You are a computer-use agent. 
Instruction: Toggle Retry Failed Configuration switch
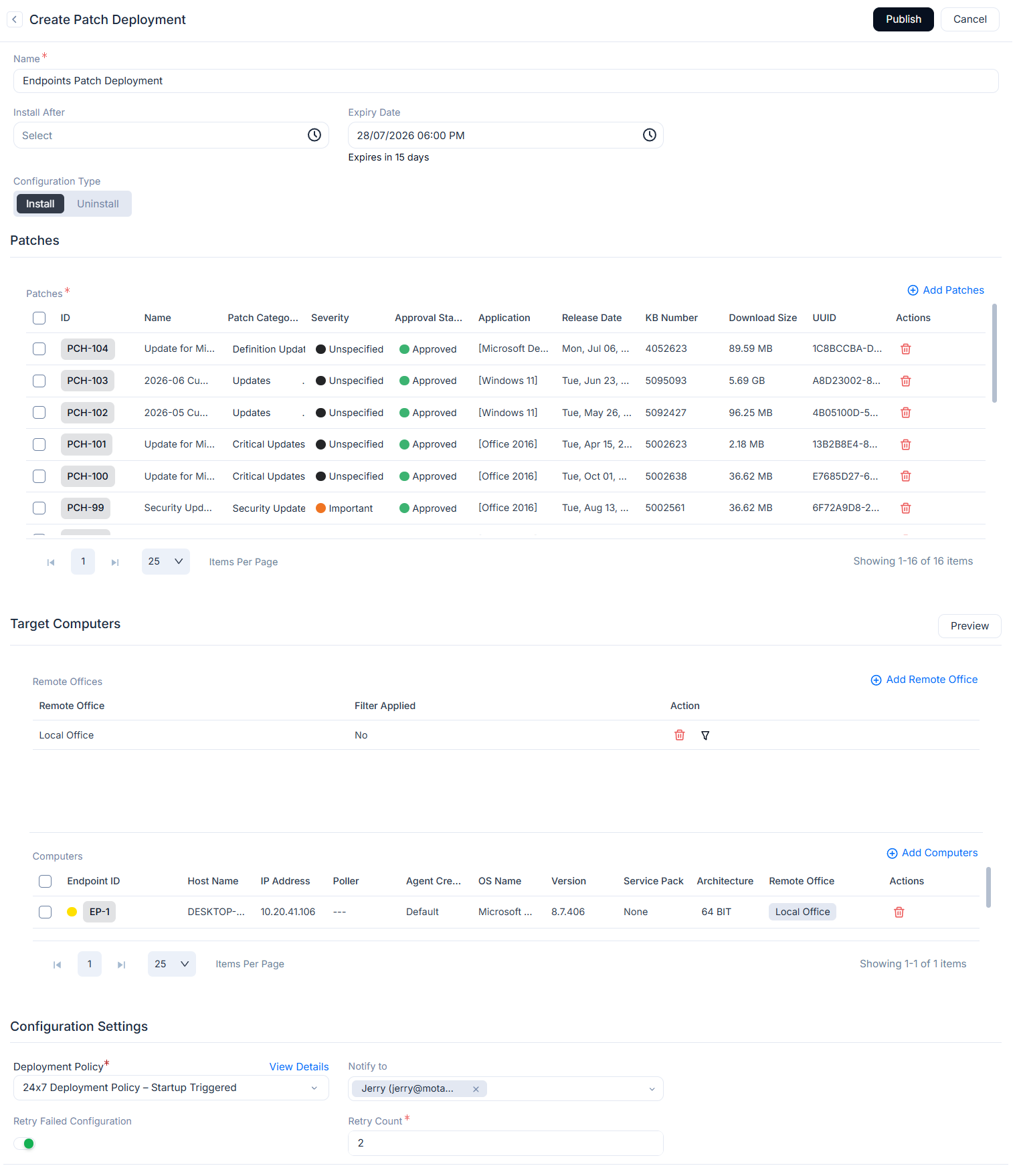pyautogui.click(x=24, y=1144)
